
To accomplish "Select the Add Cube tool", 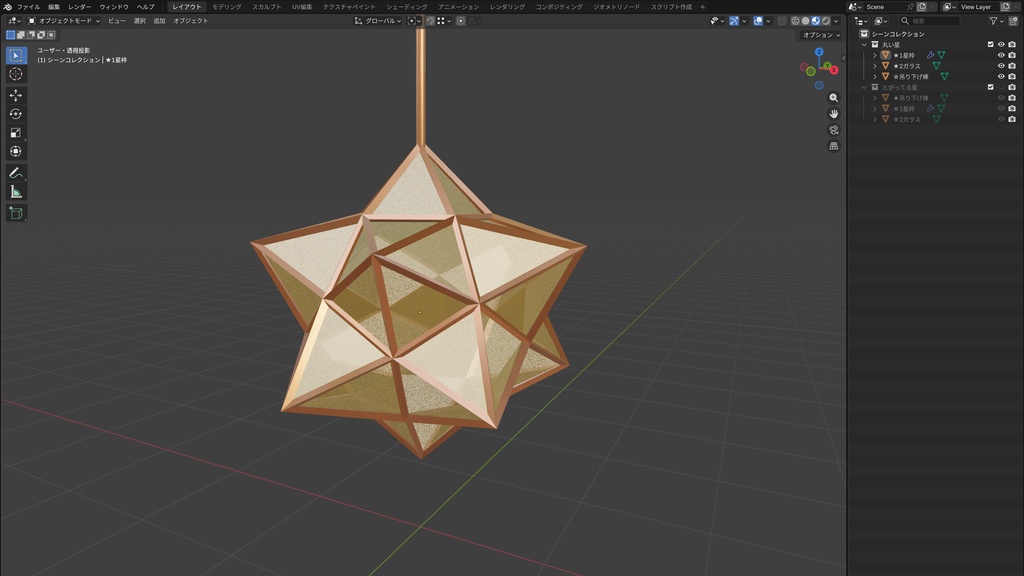I will [x=16, y=213].
